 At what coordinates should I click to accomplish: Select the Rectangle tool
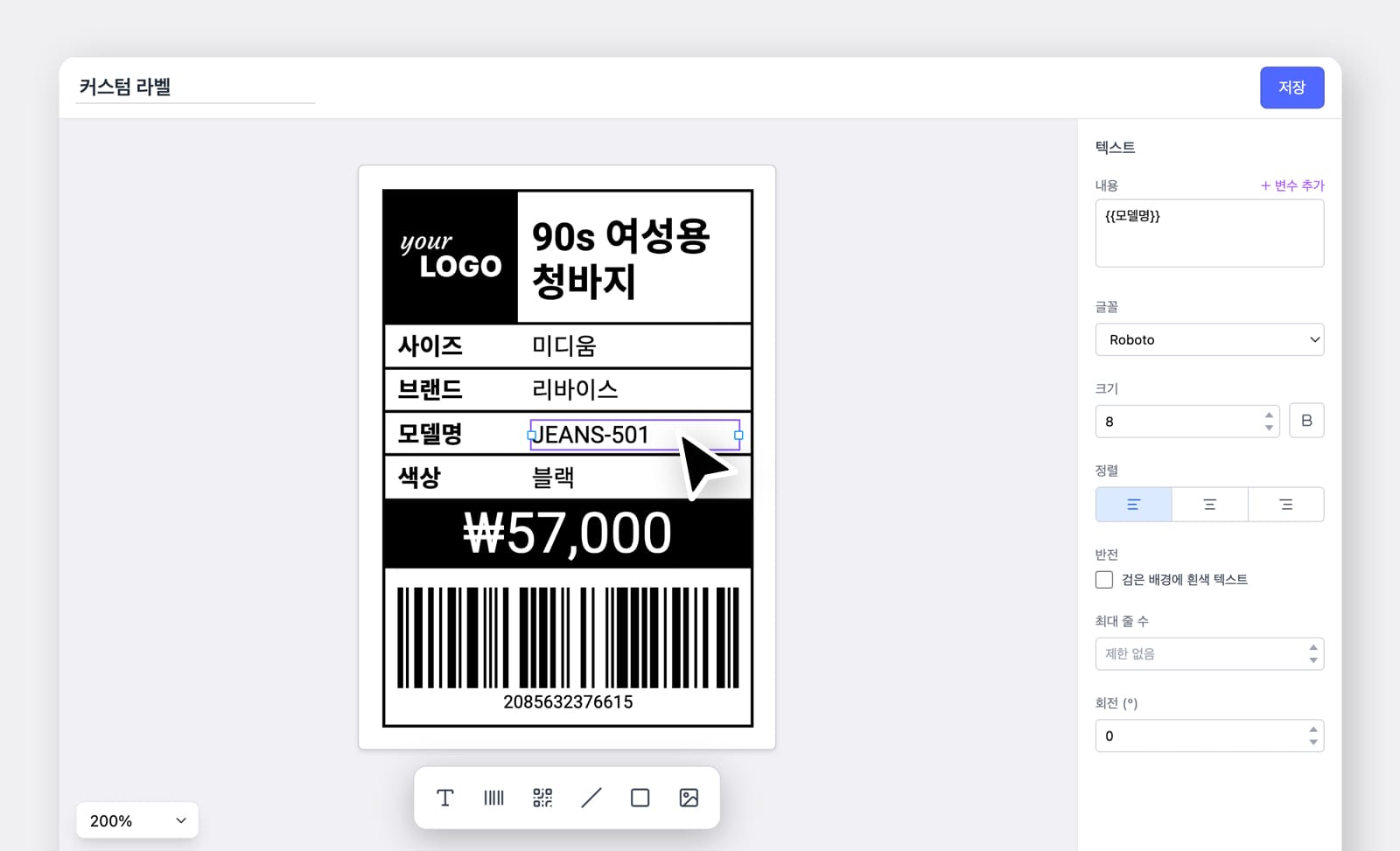pyautogui.click(x=640, y=798)
